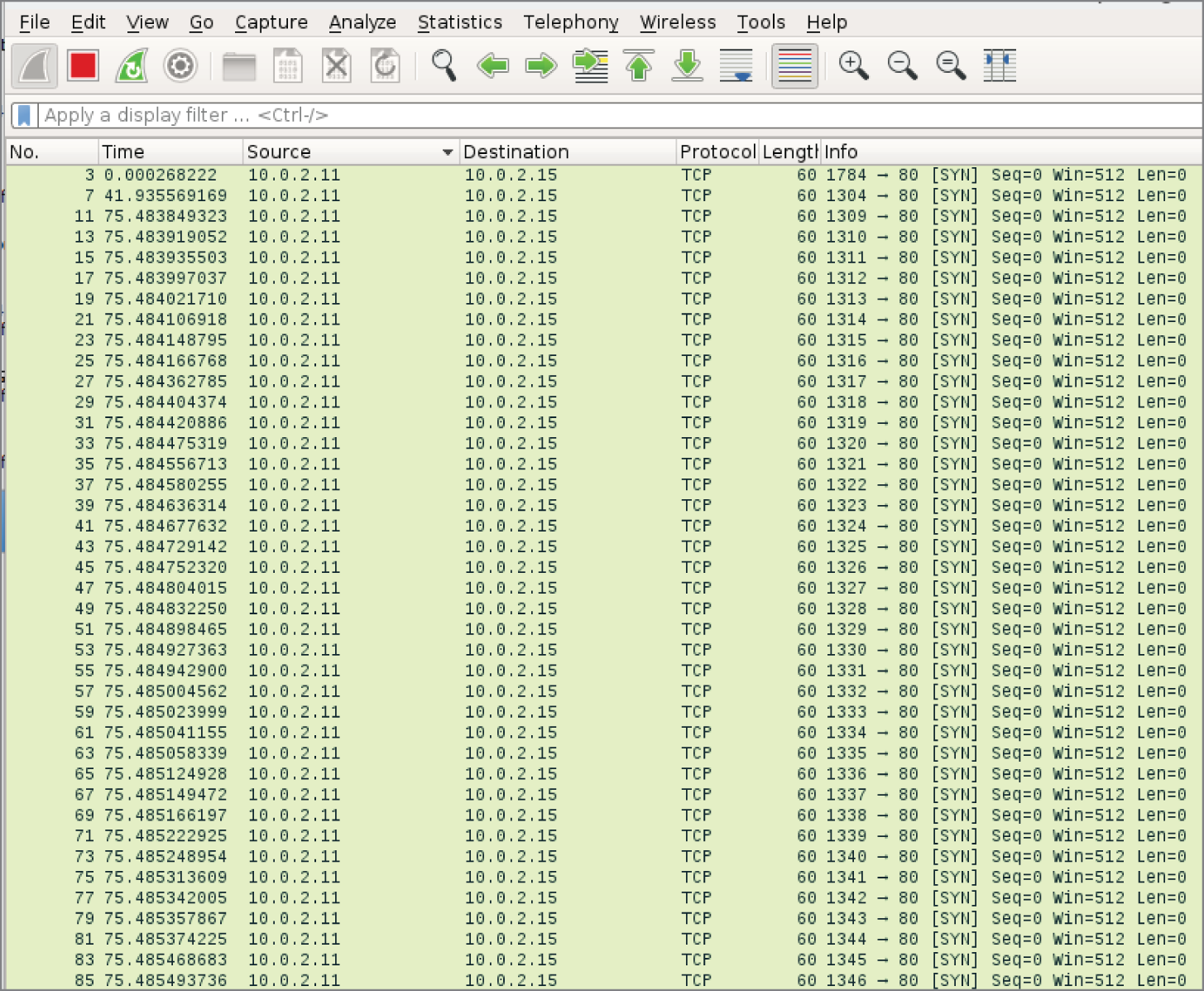Click into the display filter field
Viewport: 1204px width, 991px height.
click(621, 115)
